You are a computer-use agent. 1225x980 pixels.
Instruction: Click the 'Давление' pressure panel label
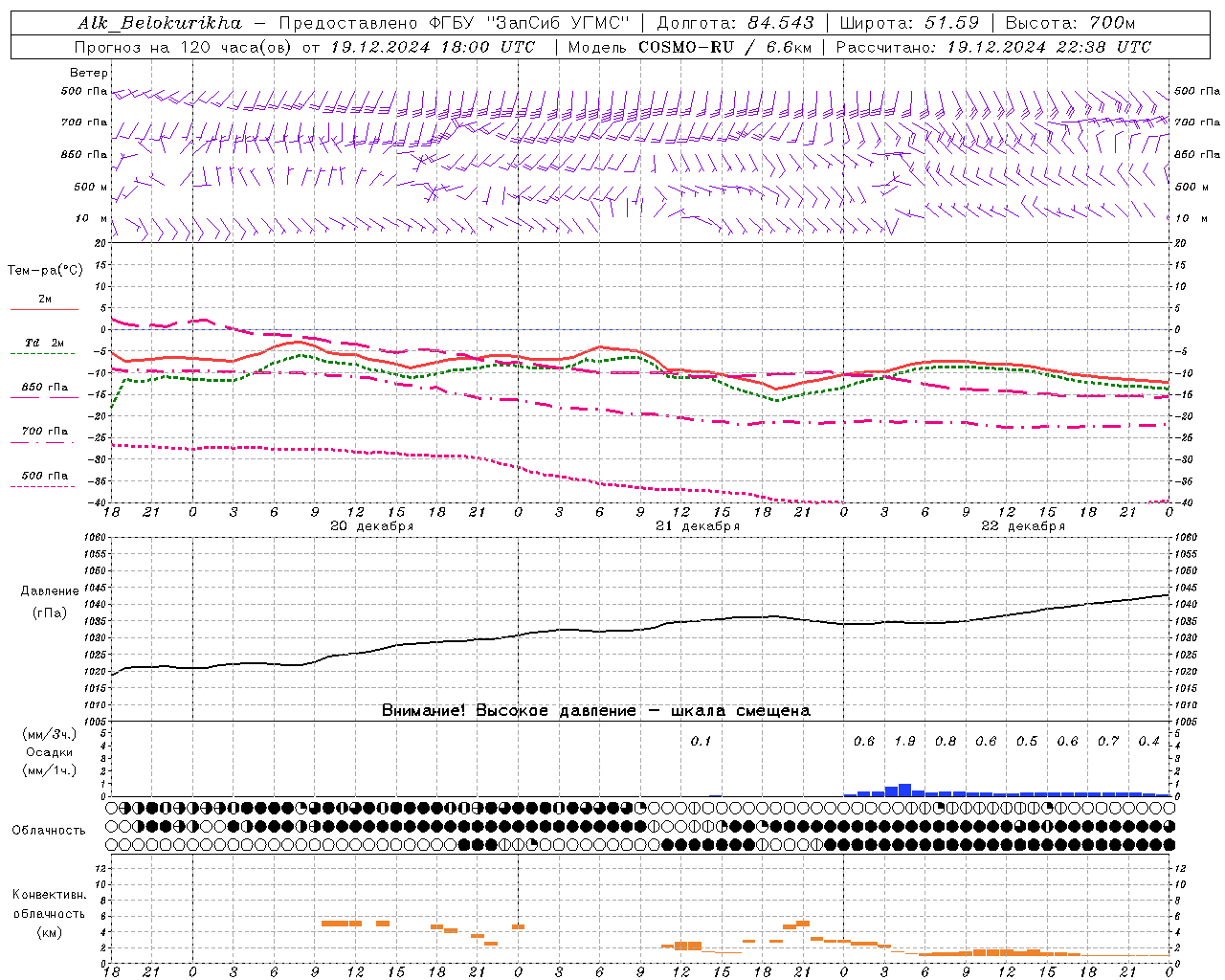point(50,591)
